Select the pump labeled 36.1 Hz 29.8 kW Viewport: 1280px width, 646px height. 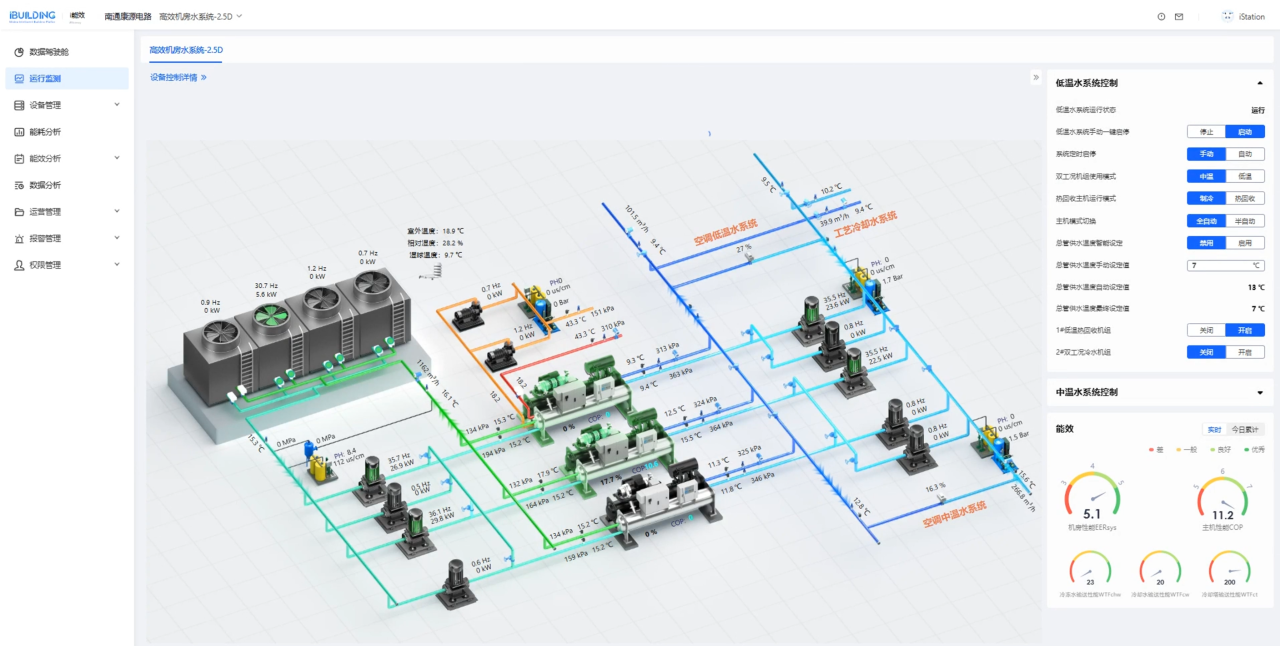(x=417, y=531)
